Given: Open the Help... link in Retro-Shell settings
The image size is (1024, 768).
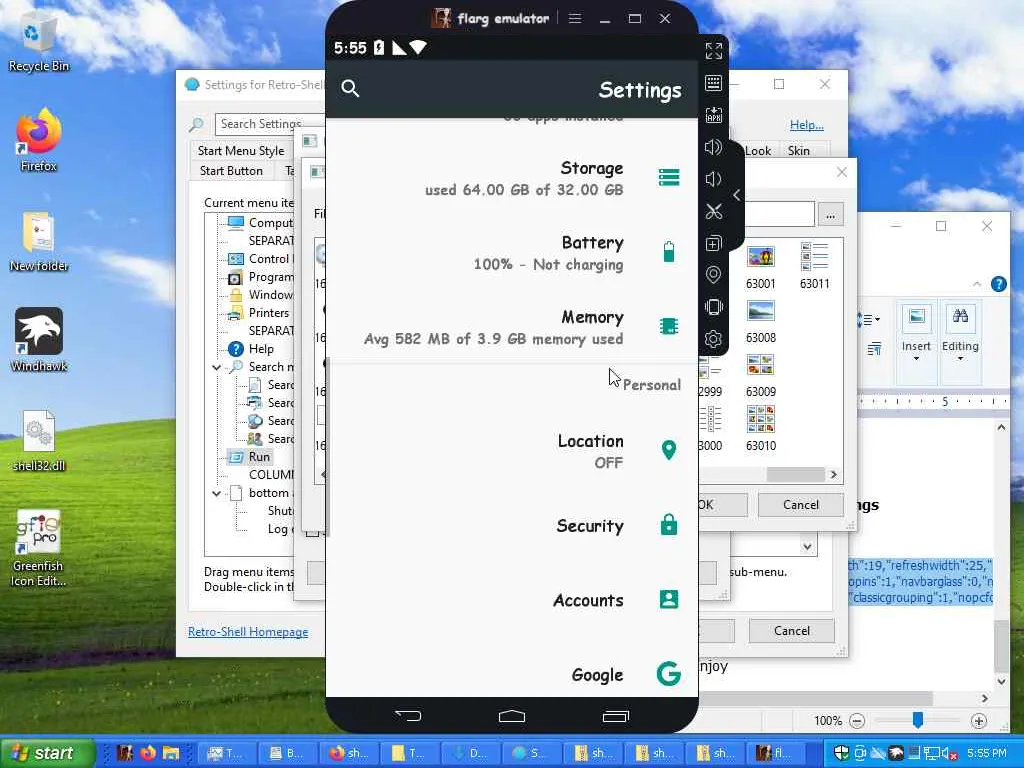Looking at the screenshot, I should [807, 125].
